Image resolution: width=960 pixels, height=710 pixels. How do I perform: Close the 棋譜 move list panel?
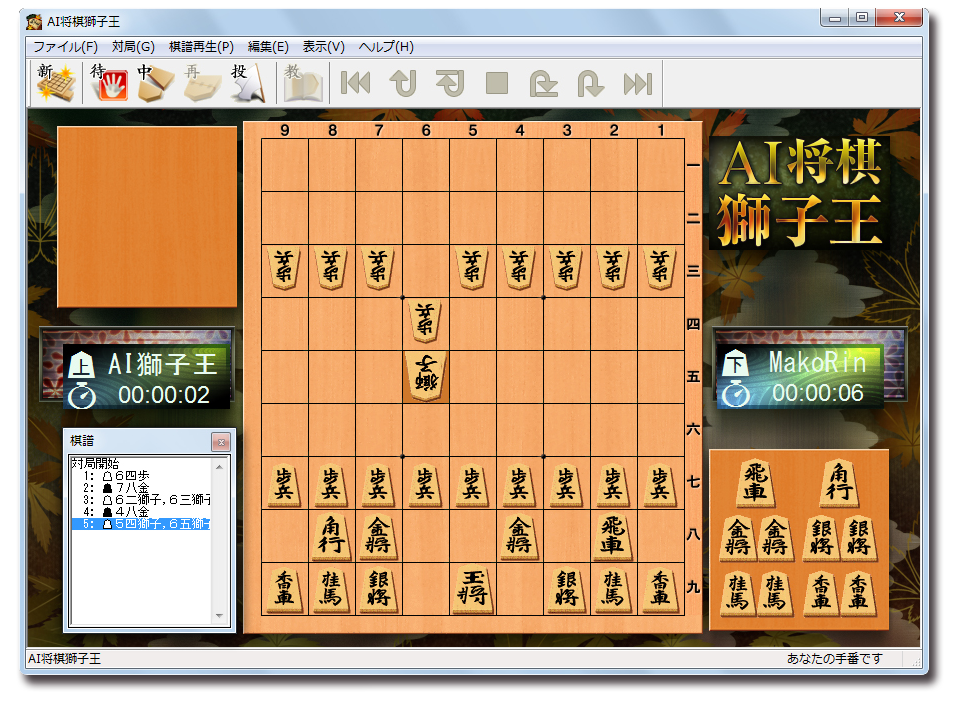[x=221, y=441]
